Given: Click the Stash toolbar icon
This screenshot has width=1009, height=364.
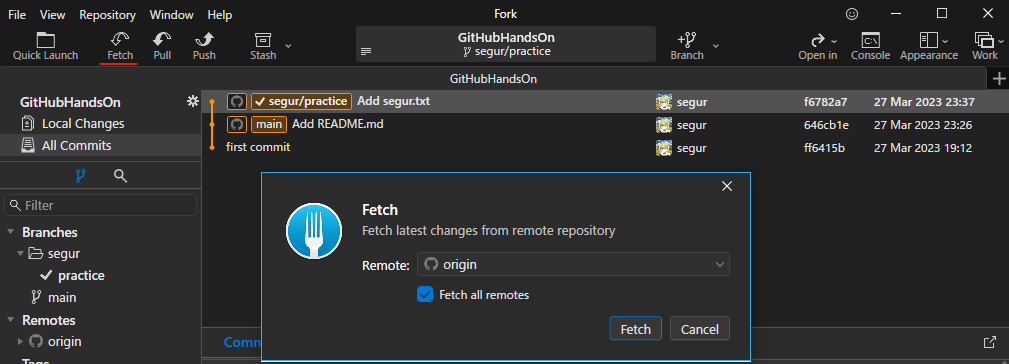Looking at the screenshot, I should click(x=263, y=46).
